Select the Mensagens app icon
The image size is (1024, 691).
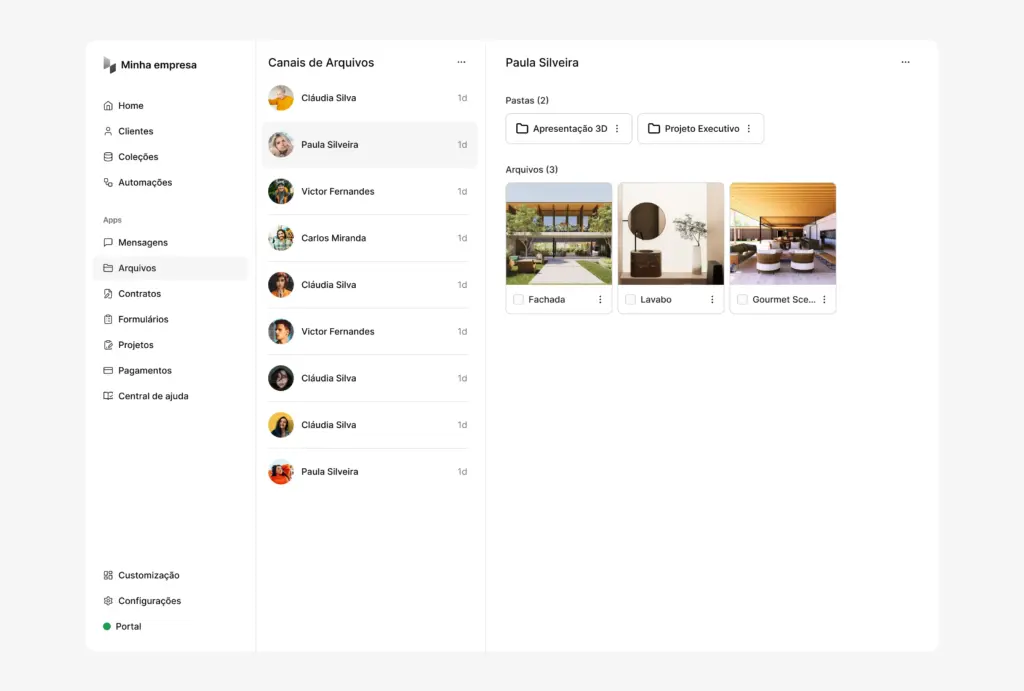108,242
